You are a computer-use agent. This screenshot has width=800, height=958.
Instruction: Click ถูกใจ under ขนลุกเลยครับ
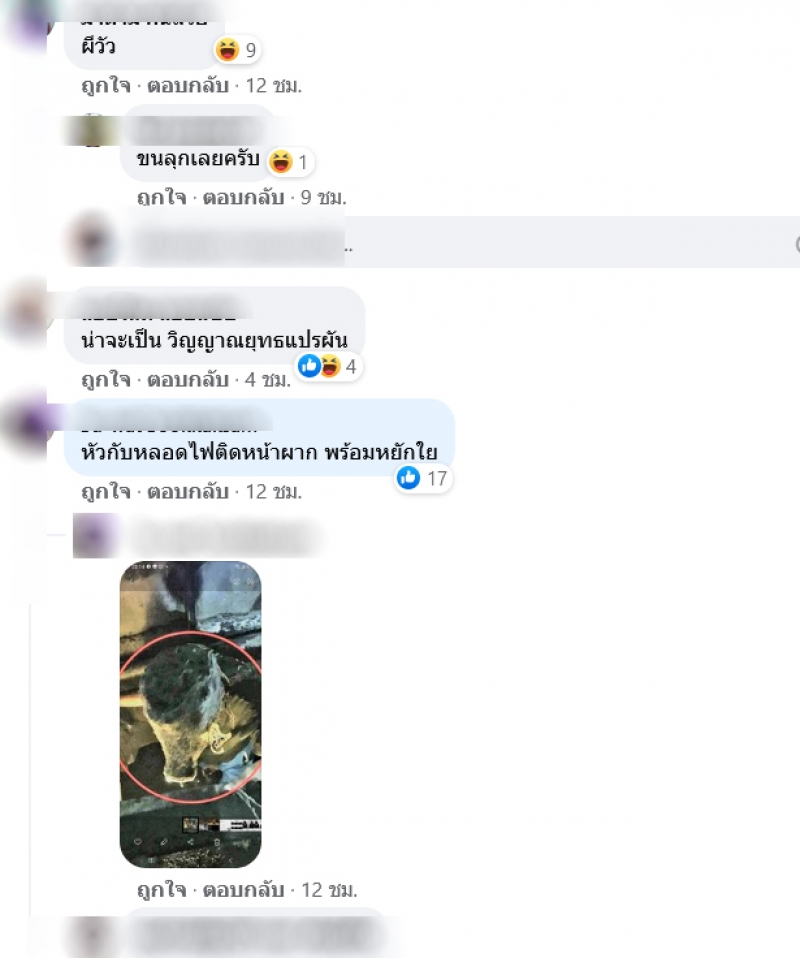(161, 197)
